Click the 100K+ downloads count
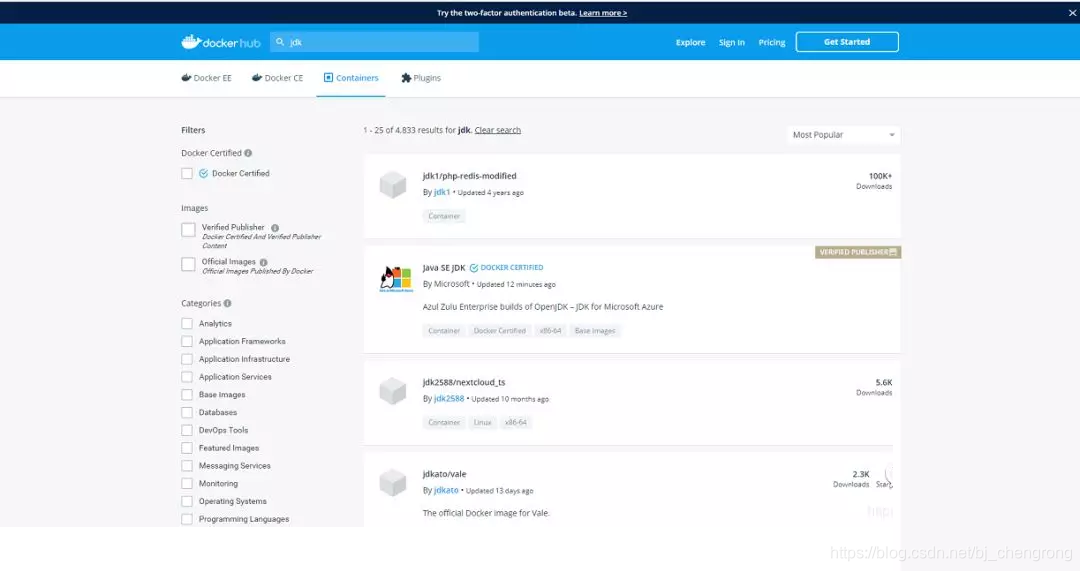This screenshot has height=571, width=1081. click(880, 177)
